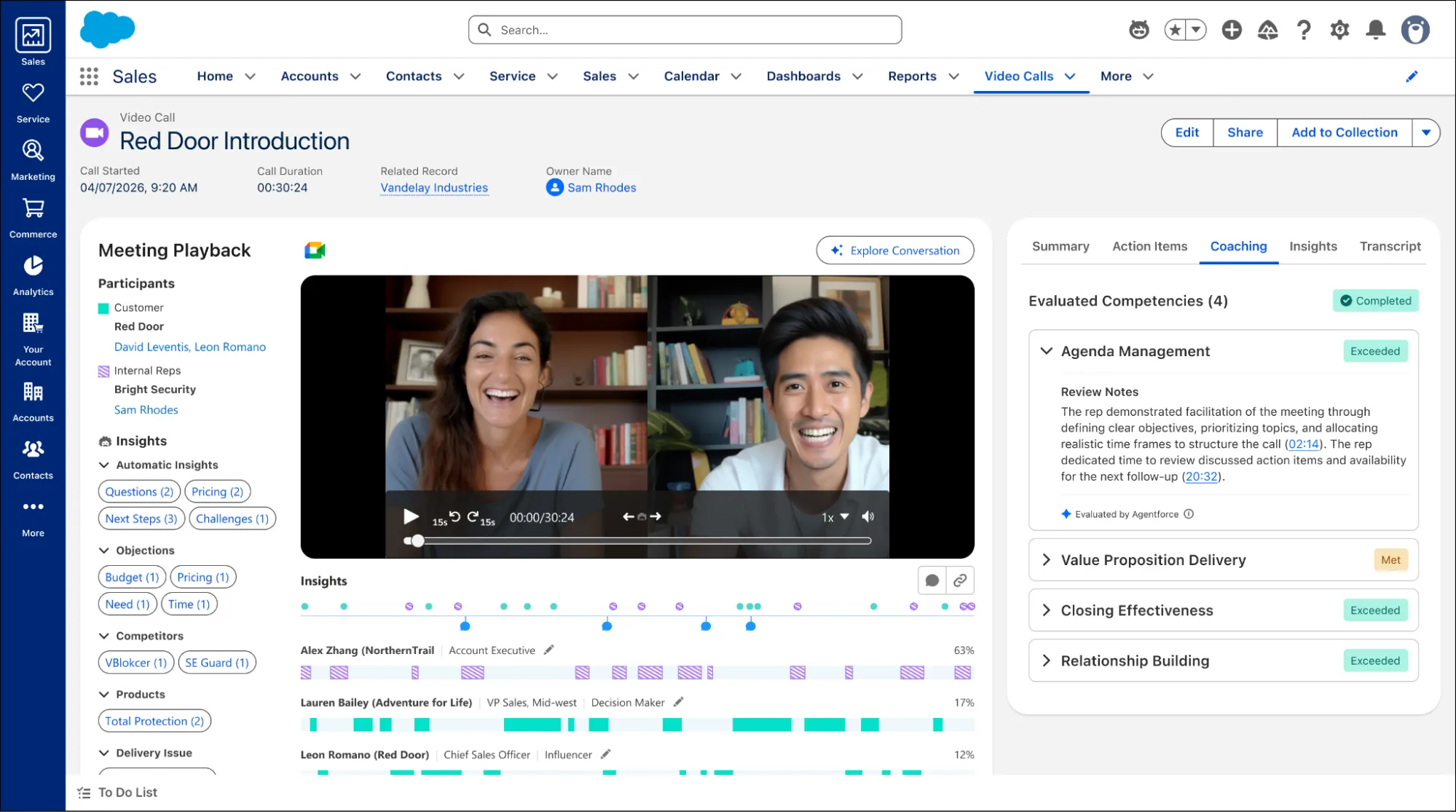This screenshot has height=812, width=1456.
Task: Click the Explore Conversation button
Action: 895,251
